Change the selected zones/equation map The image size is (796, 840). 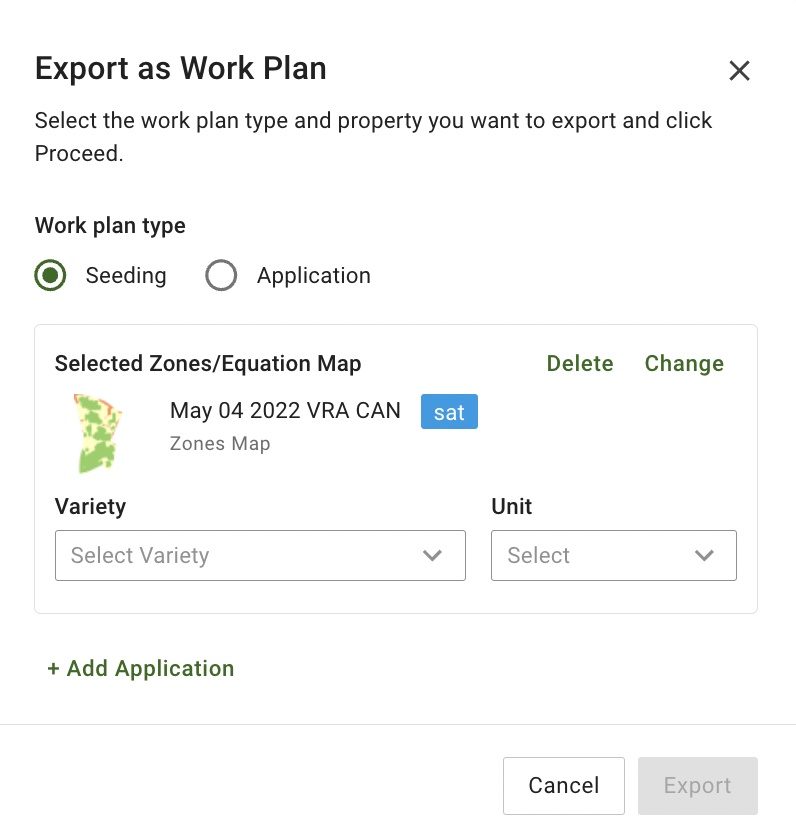(x=684, y=364)
